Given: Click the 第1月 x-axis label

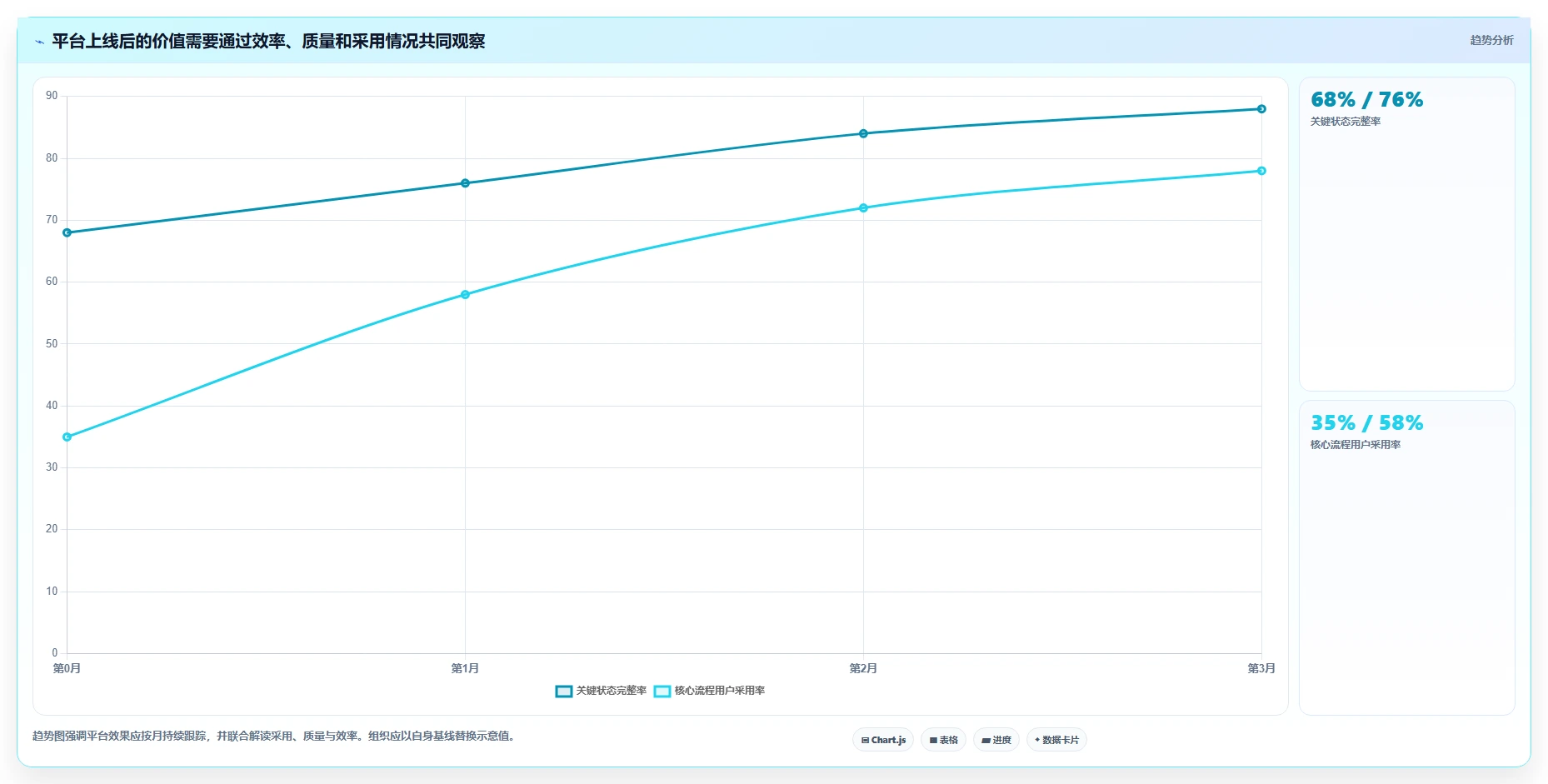Looking at the screenshot, I should coord(465,668).
